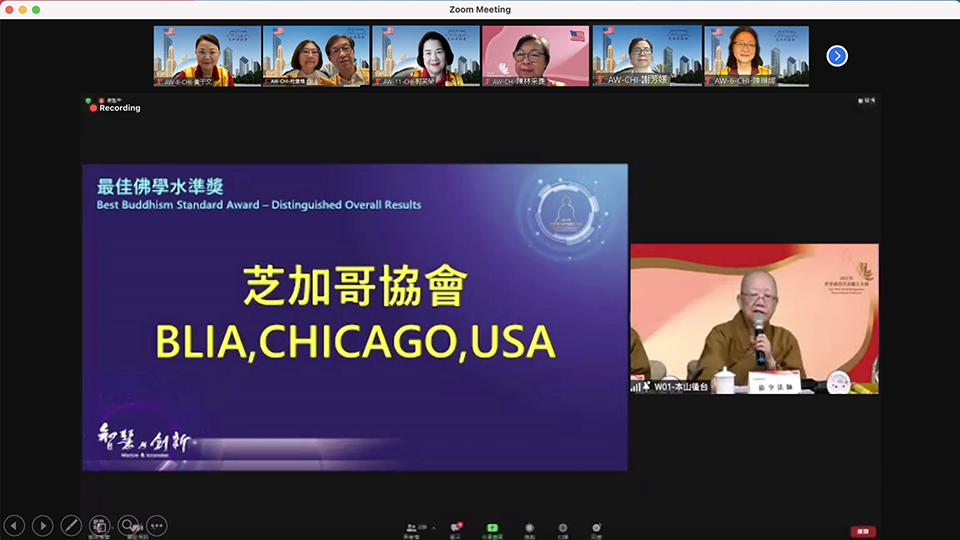
Task: Click the magnifier zoom icon
Action: 128,525
